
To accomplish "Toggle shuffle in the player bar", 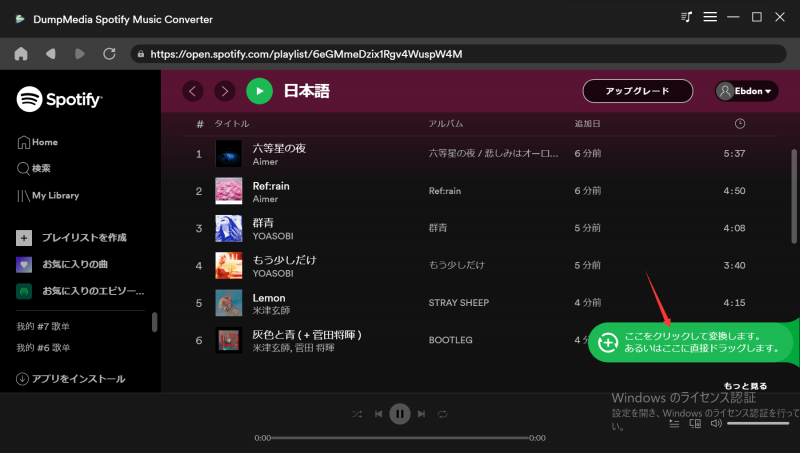I will pos(357,414).
